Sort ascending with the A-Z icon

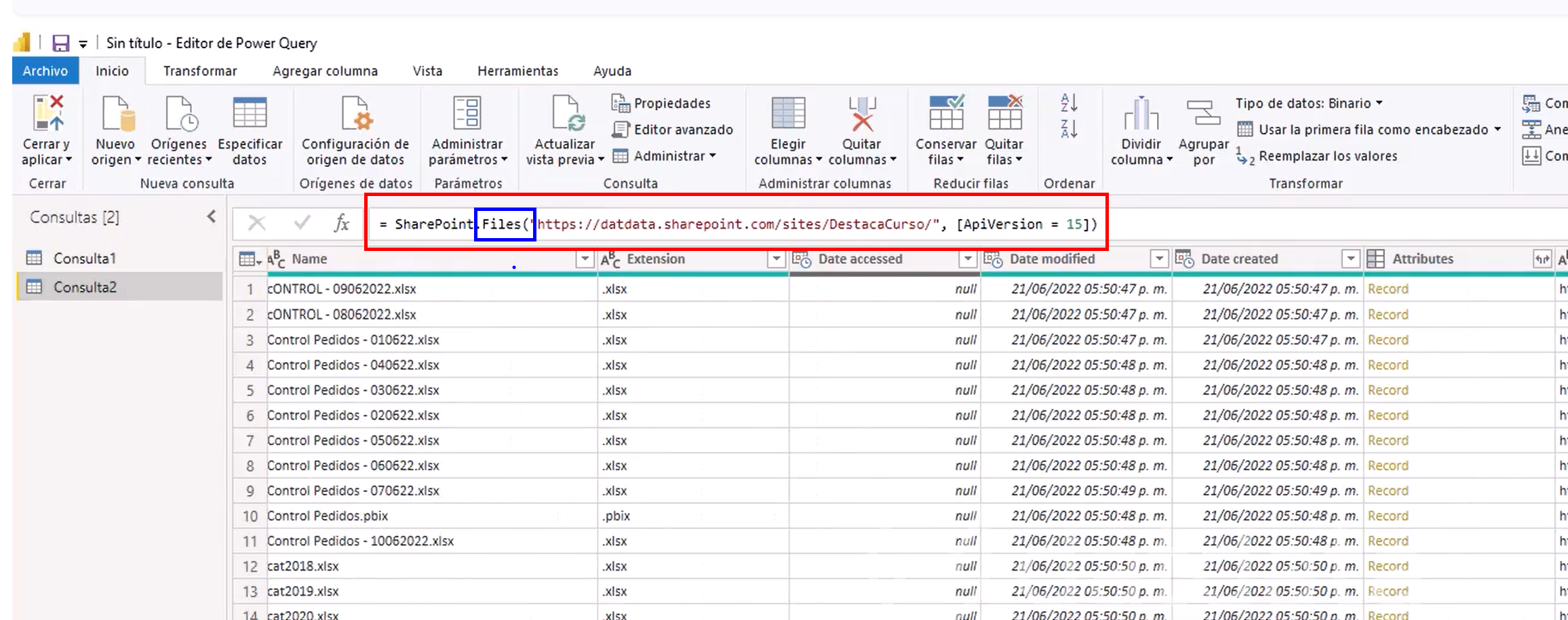pyautogui.click(x=1069, y=103)
